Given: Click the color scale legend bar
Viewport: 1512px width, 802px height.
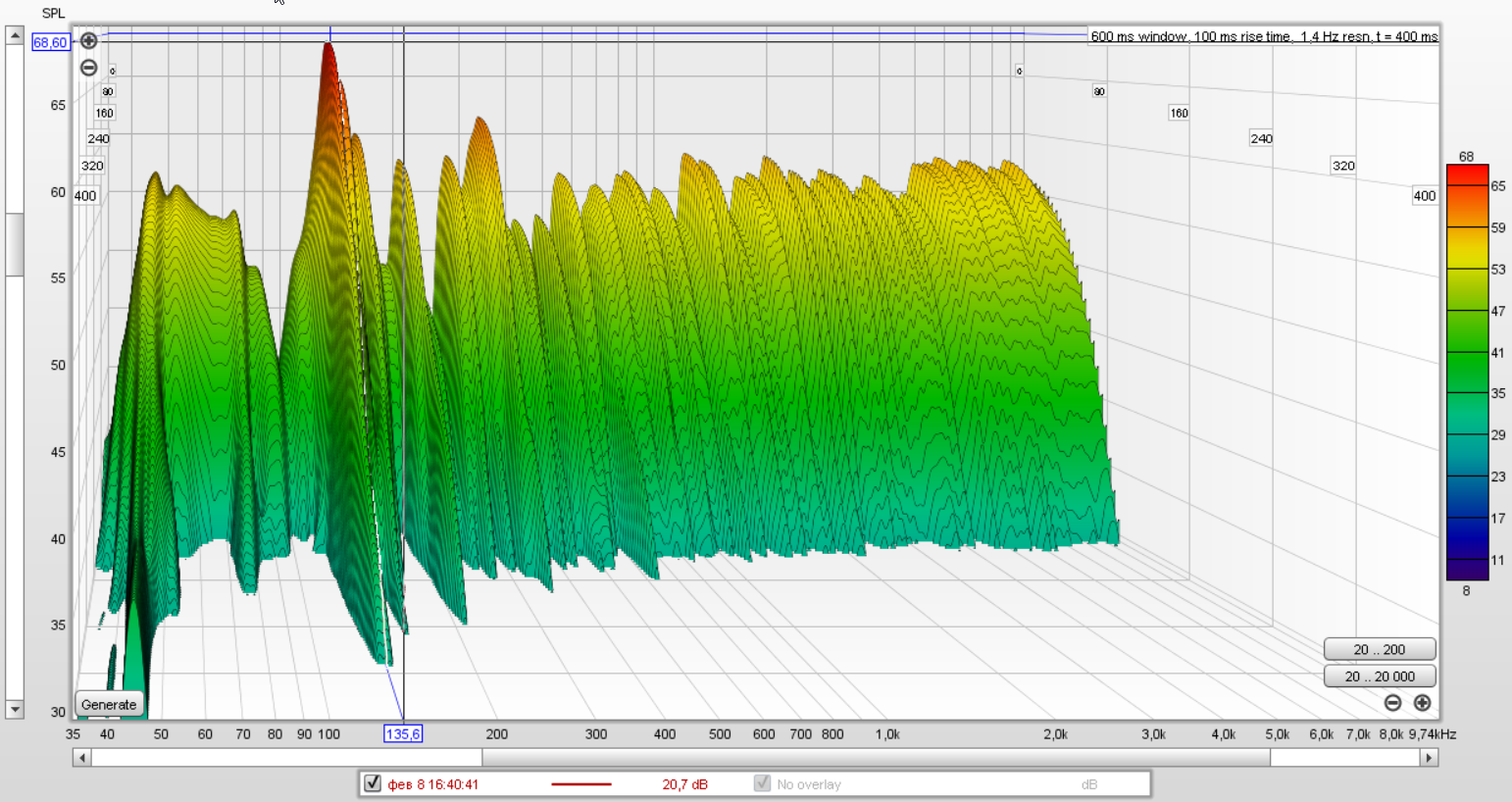Looking at the screenshot, I should [x=1467, y=373].
